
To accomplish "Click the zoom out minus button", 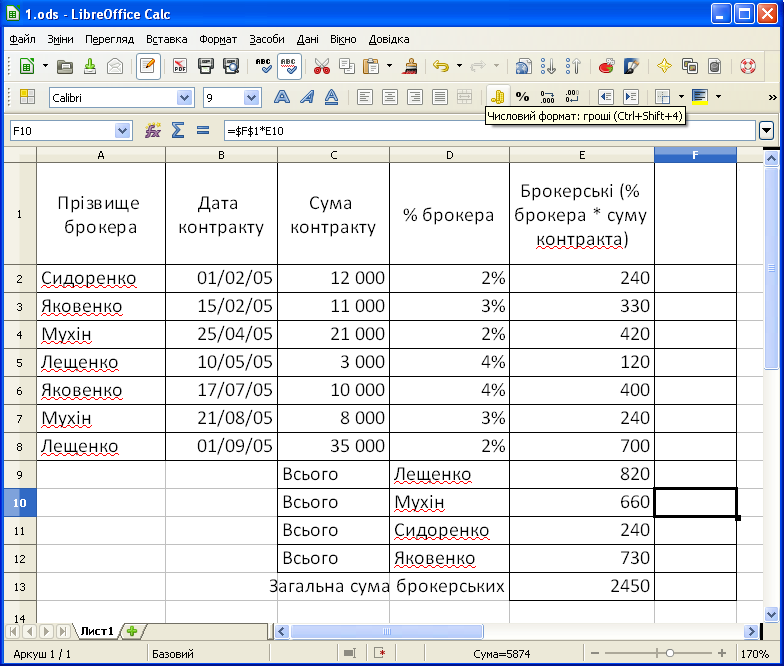I will [x=595, y=653].
